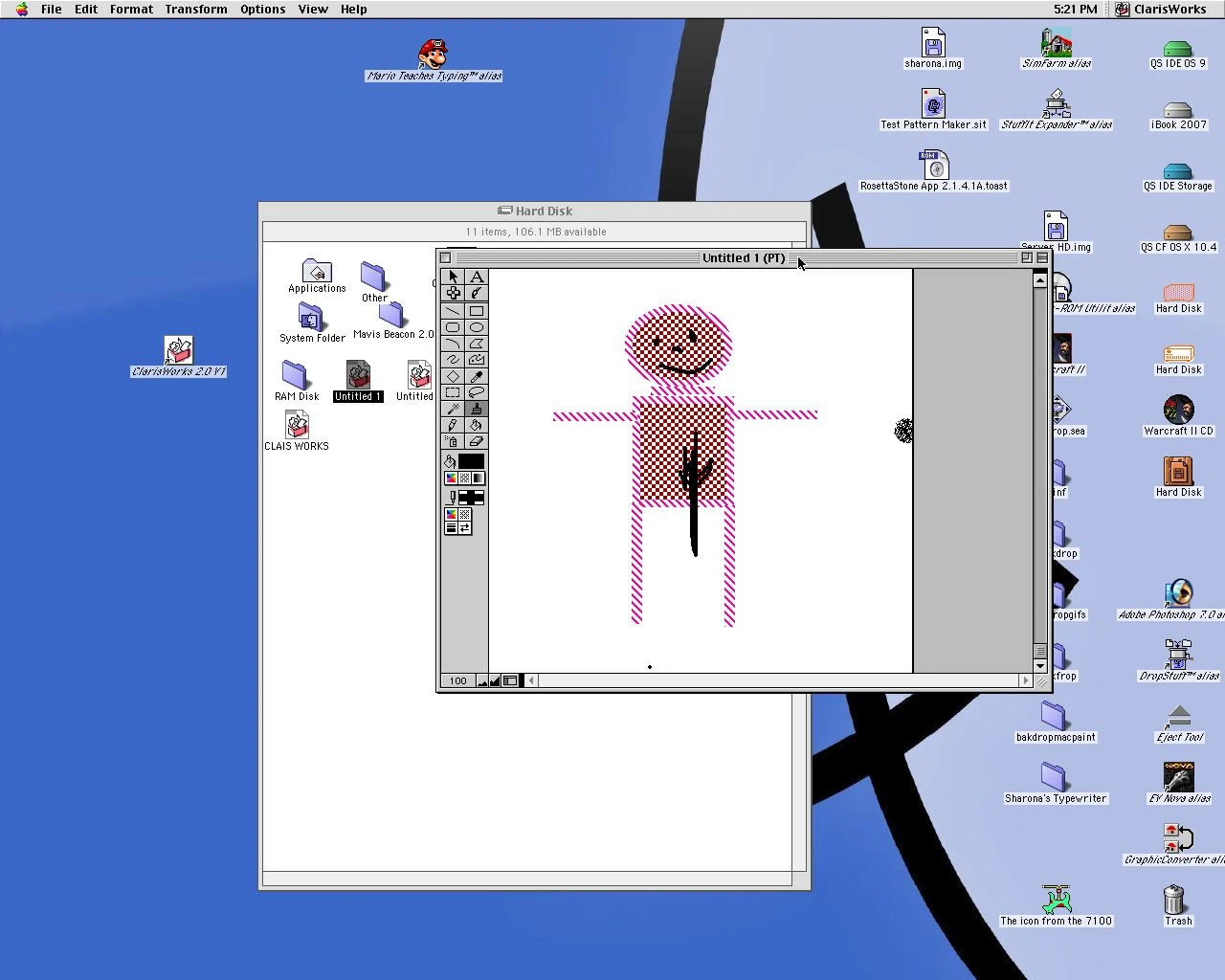This screenshot has width=1225, height=980.
Task: Click the zoom-in large mountains control
Action: [x=495, y=680]
